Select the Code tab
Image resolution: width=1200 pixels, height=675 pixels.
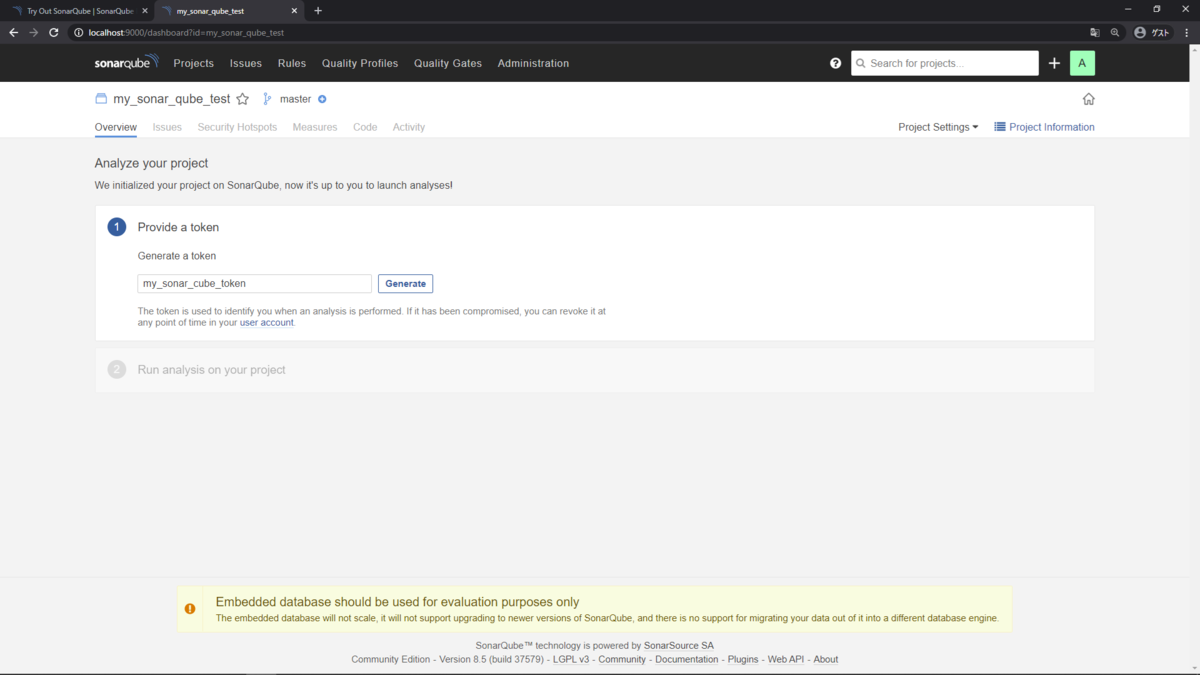(x=365, y=127)
